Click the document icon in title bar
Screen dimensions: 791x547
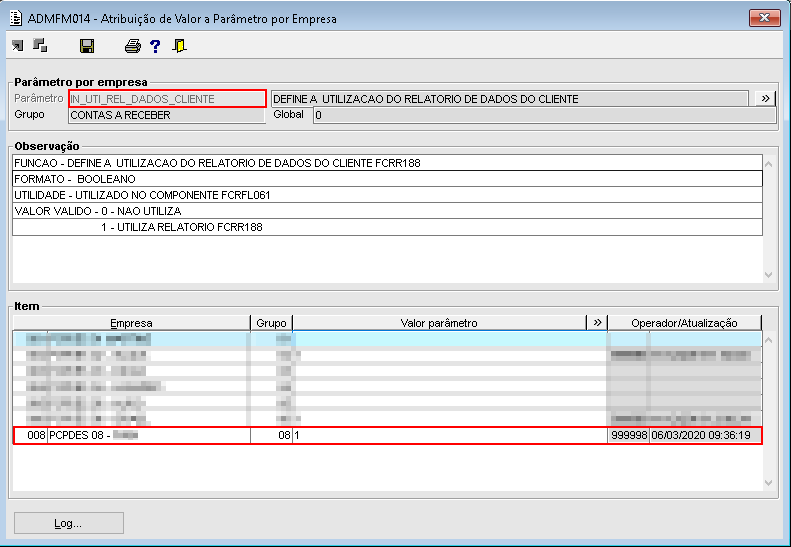click(x=16, y=19)
